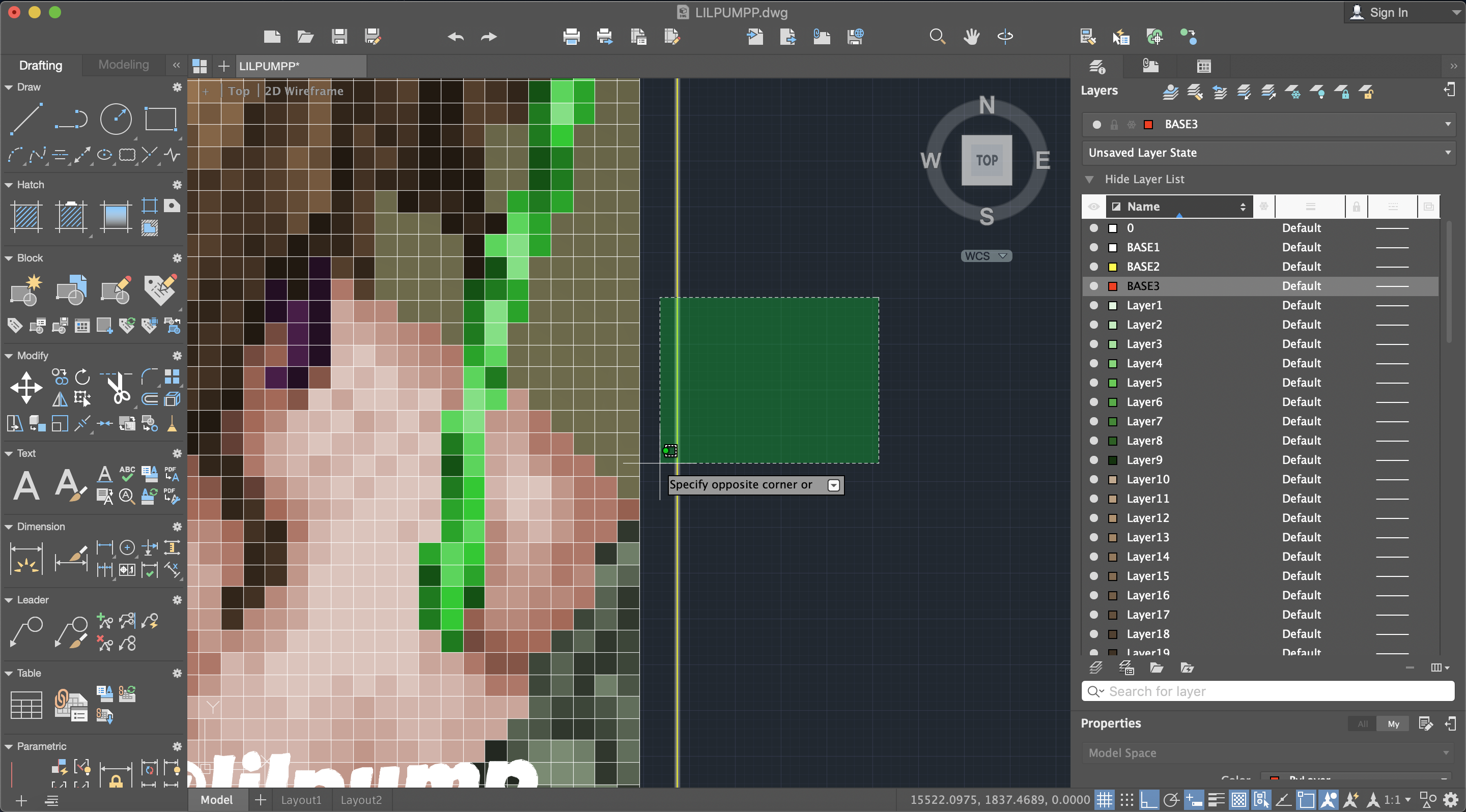
Task: Select the Multiline Text tool
Action: click(x=26, y=485)
